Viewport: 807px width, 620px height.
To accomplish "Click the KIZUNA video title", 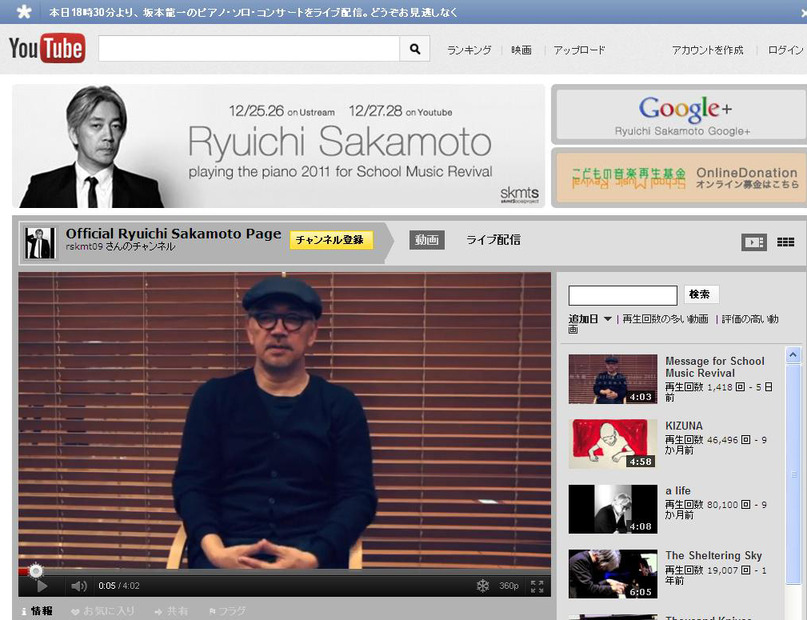I will point(683,426).
